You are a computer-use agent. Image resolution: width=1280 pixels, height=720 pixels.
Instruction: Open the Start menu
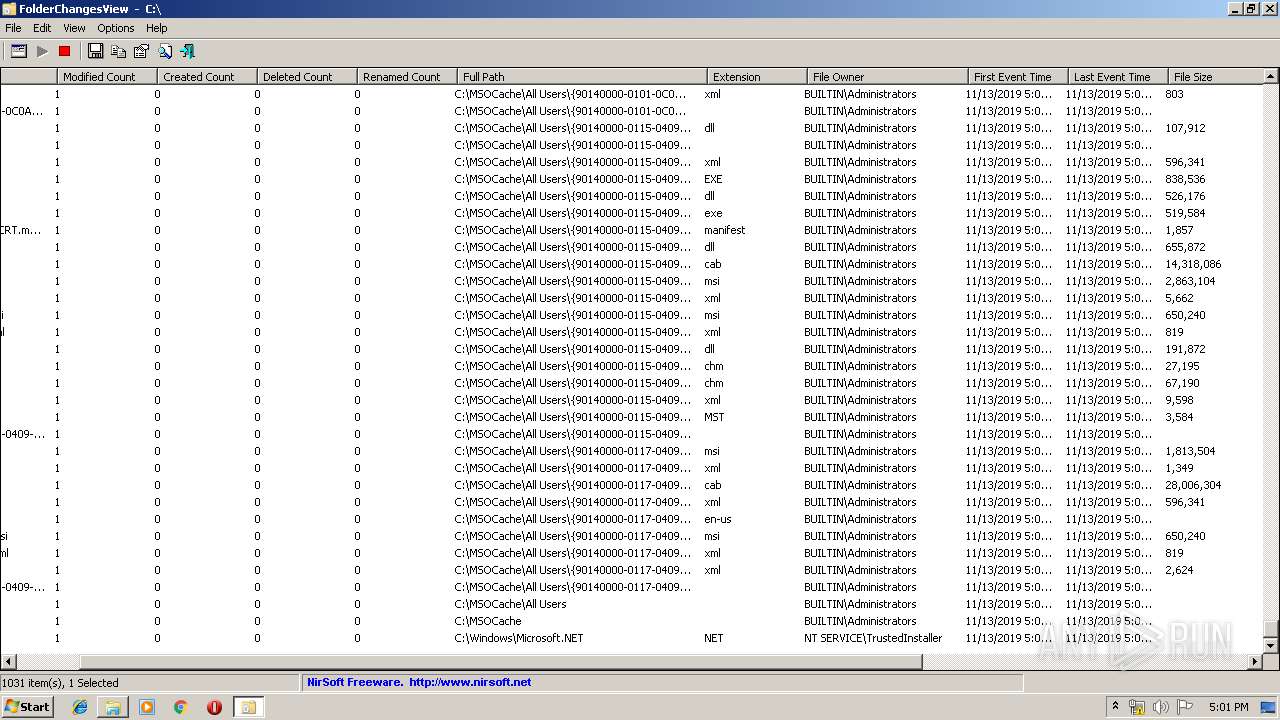point(27,707)
